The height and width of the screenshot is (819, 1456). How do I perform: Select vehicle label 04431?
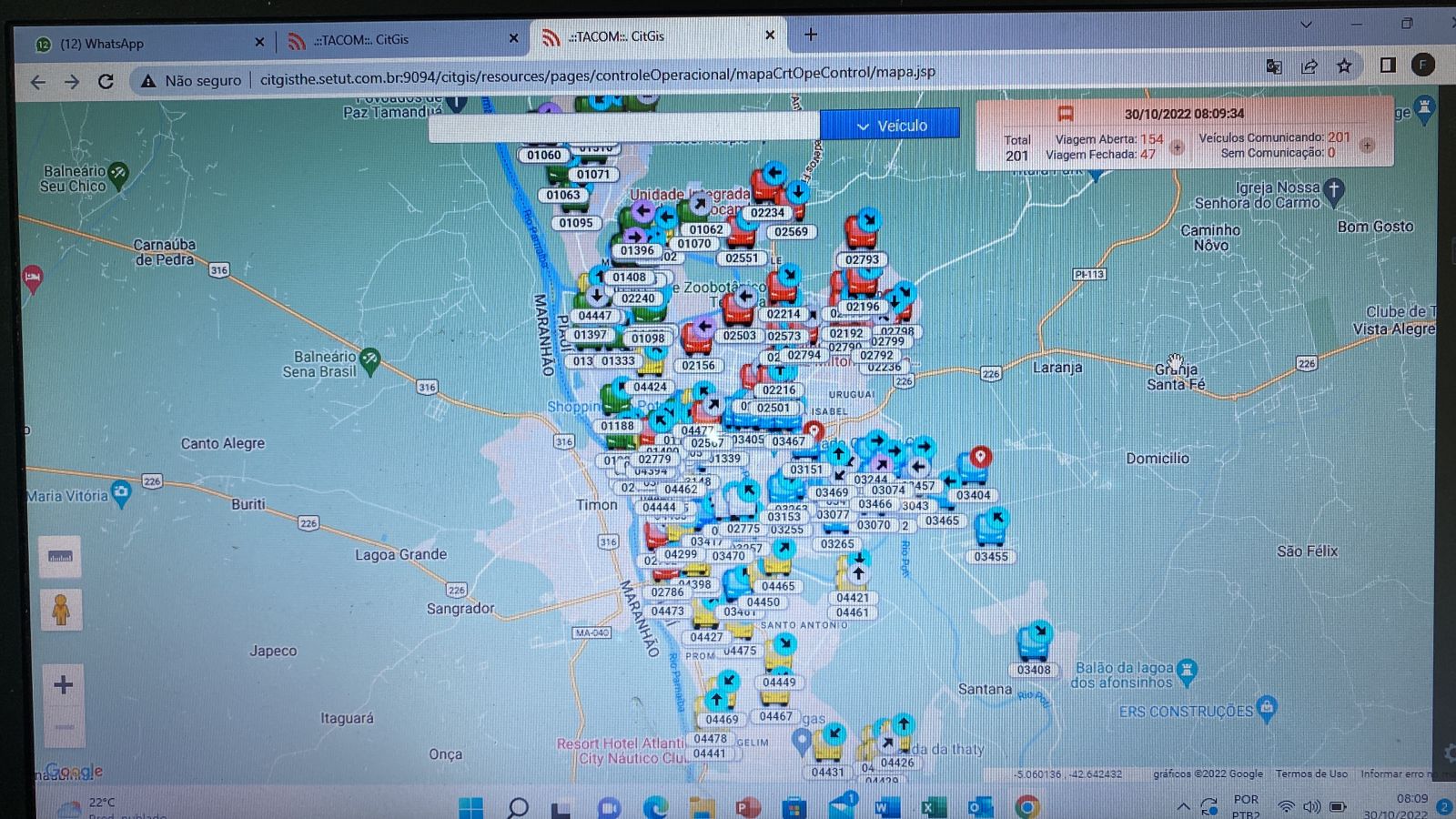click(827, 773)
